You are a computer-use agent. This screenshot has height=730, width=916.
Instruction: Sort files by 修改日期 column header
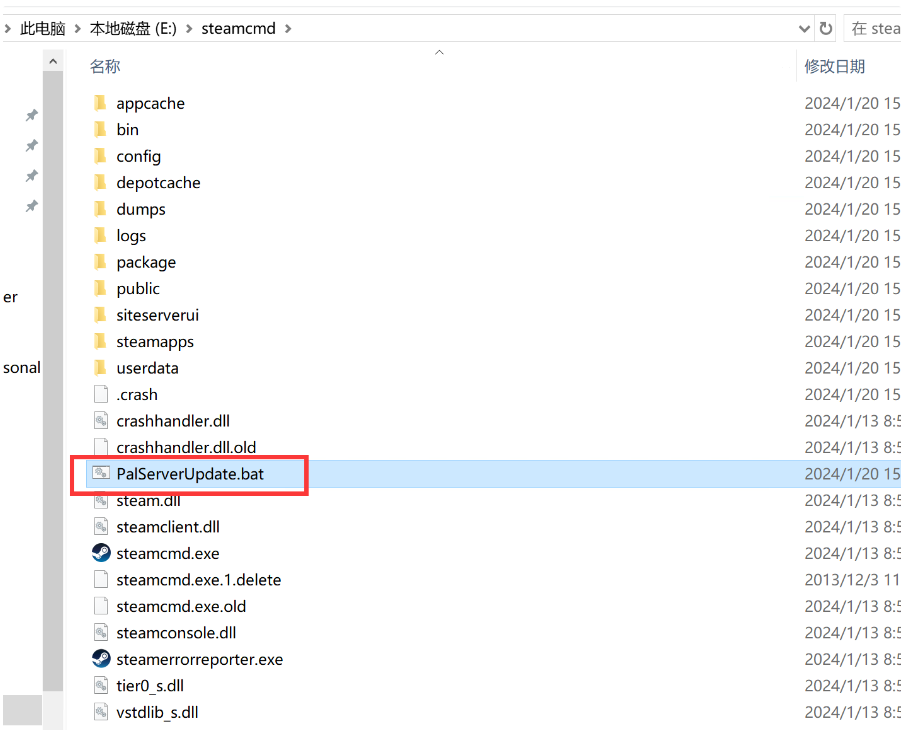coord(834,66)
